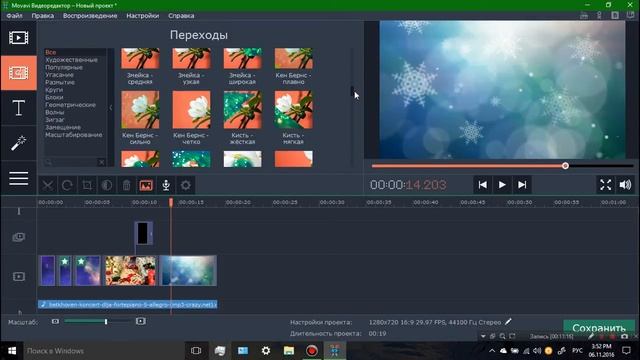Select the Transitions tab in sidebar
640x360 pixels.
[18, 73]
